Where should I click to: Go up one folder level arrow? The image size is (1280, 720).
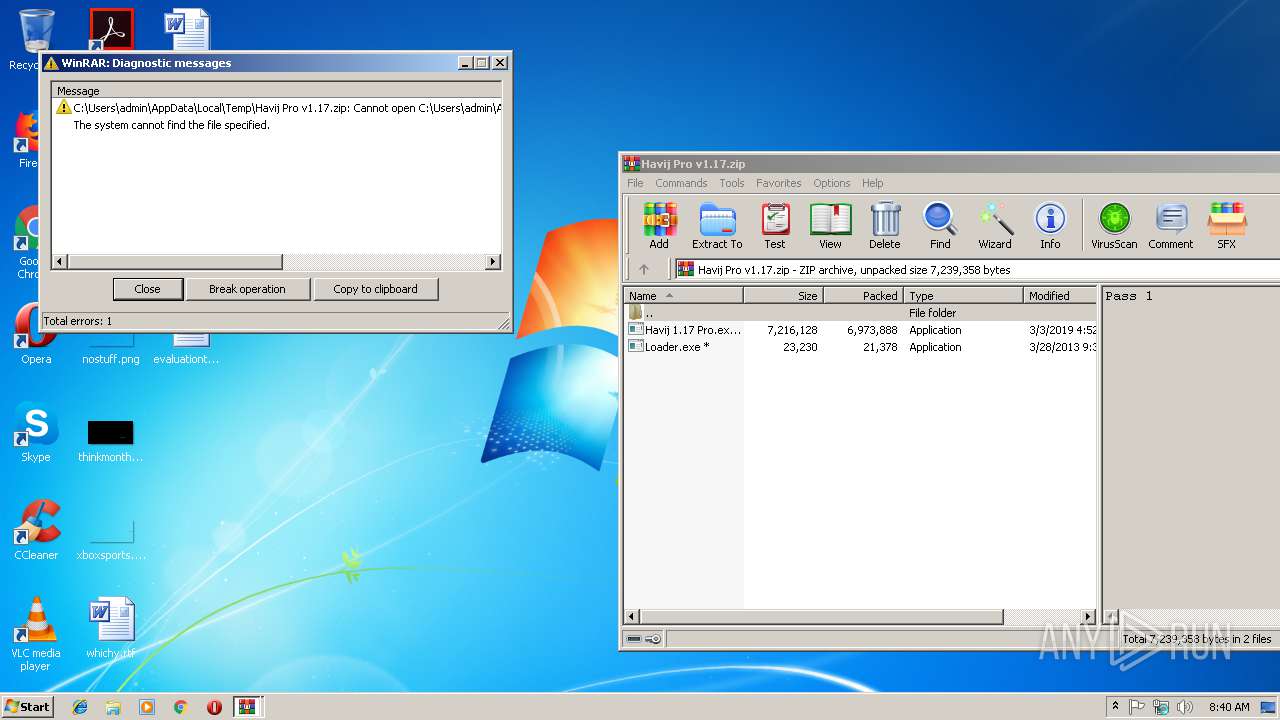644,269
